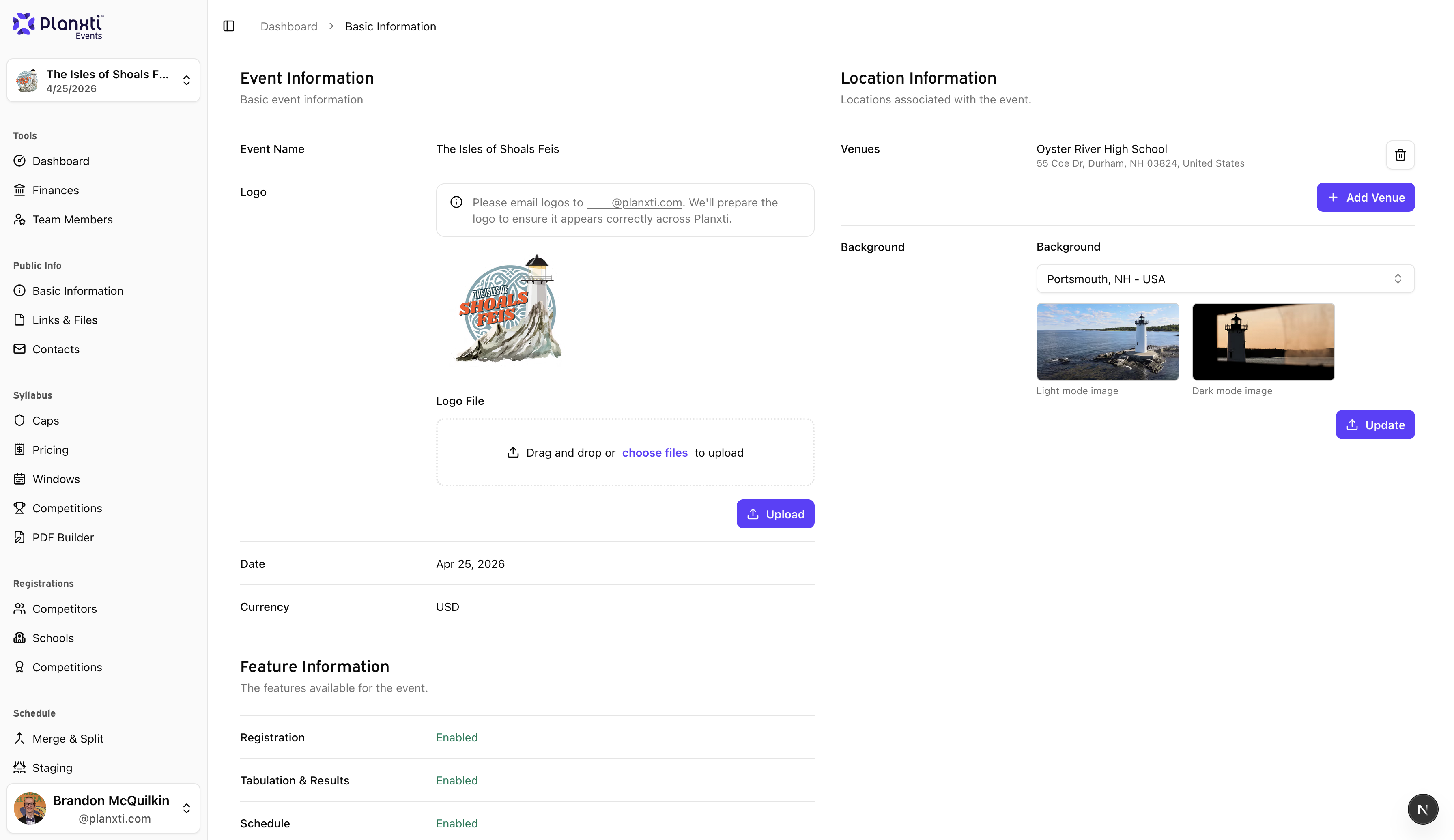Click the Add Venue button
1454x840 pixels.
click(x=1365, y=197)
